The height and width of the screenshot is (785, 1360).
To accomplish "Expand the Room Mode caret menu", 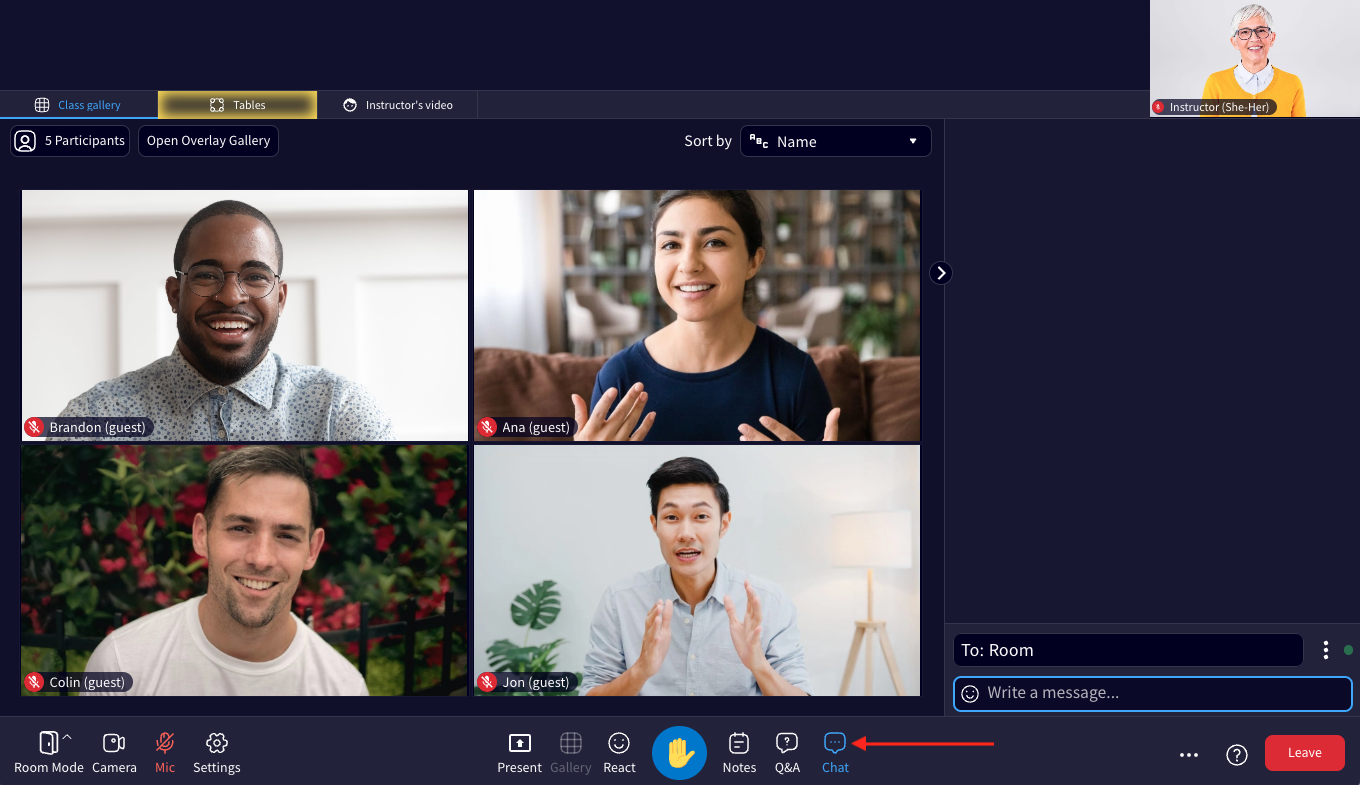I will coord(67,738).
